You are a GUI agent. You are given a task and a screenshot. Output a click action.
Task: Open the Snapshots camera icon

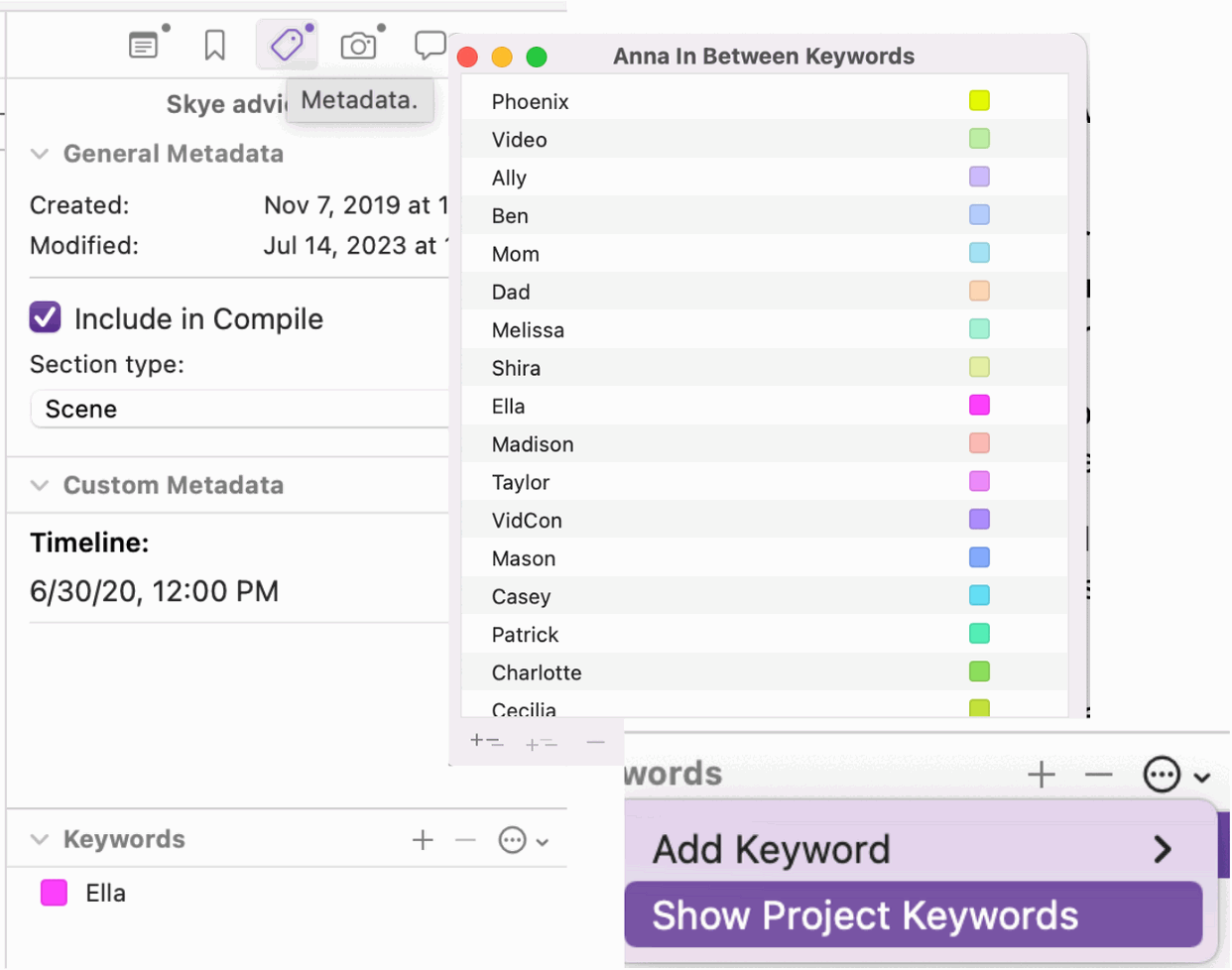pyautogui.click(x=357, y=44)
